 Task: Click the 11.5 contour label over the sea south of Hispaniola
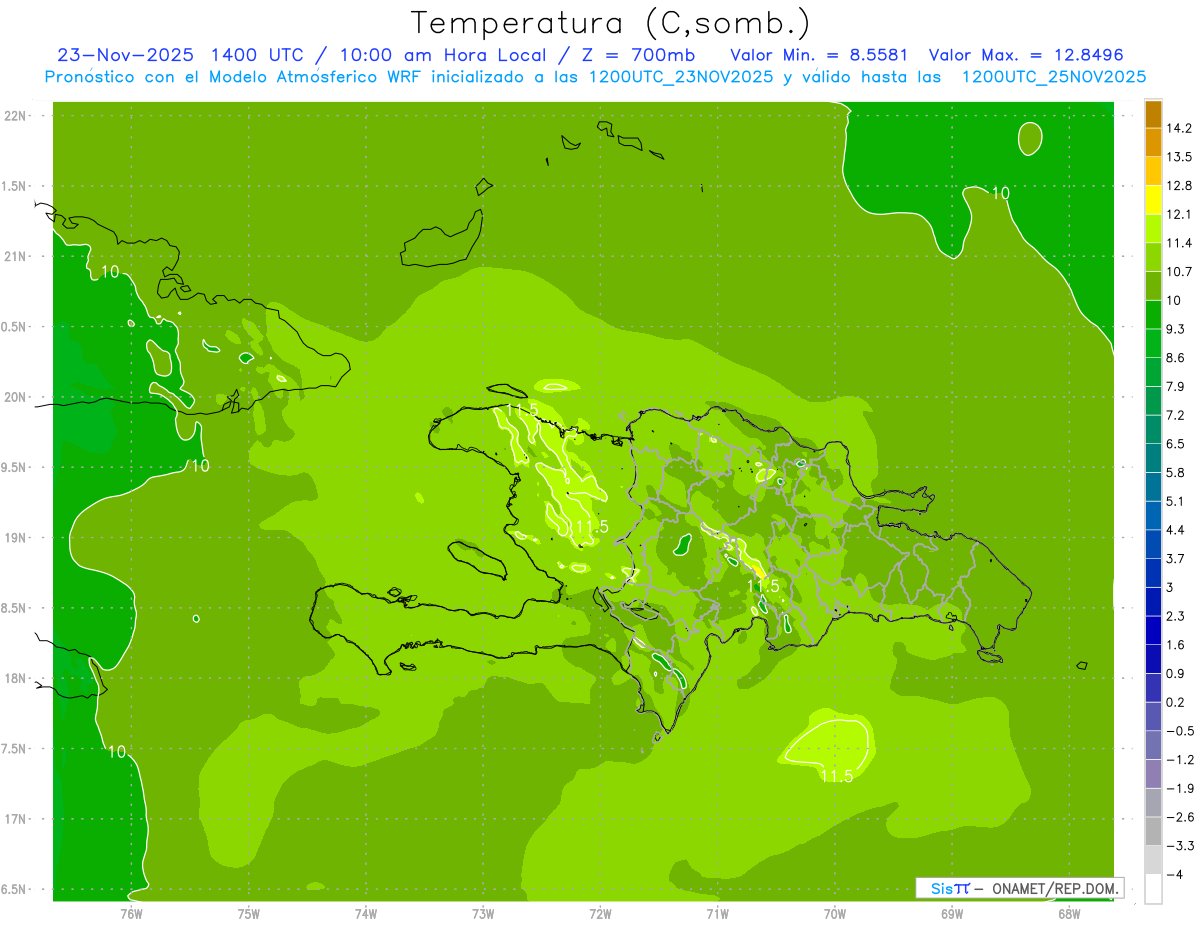836,776
